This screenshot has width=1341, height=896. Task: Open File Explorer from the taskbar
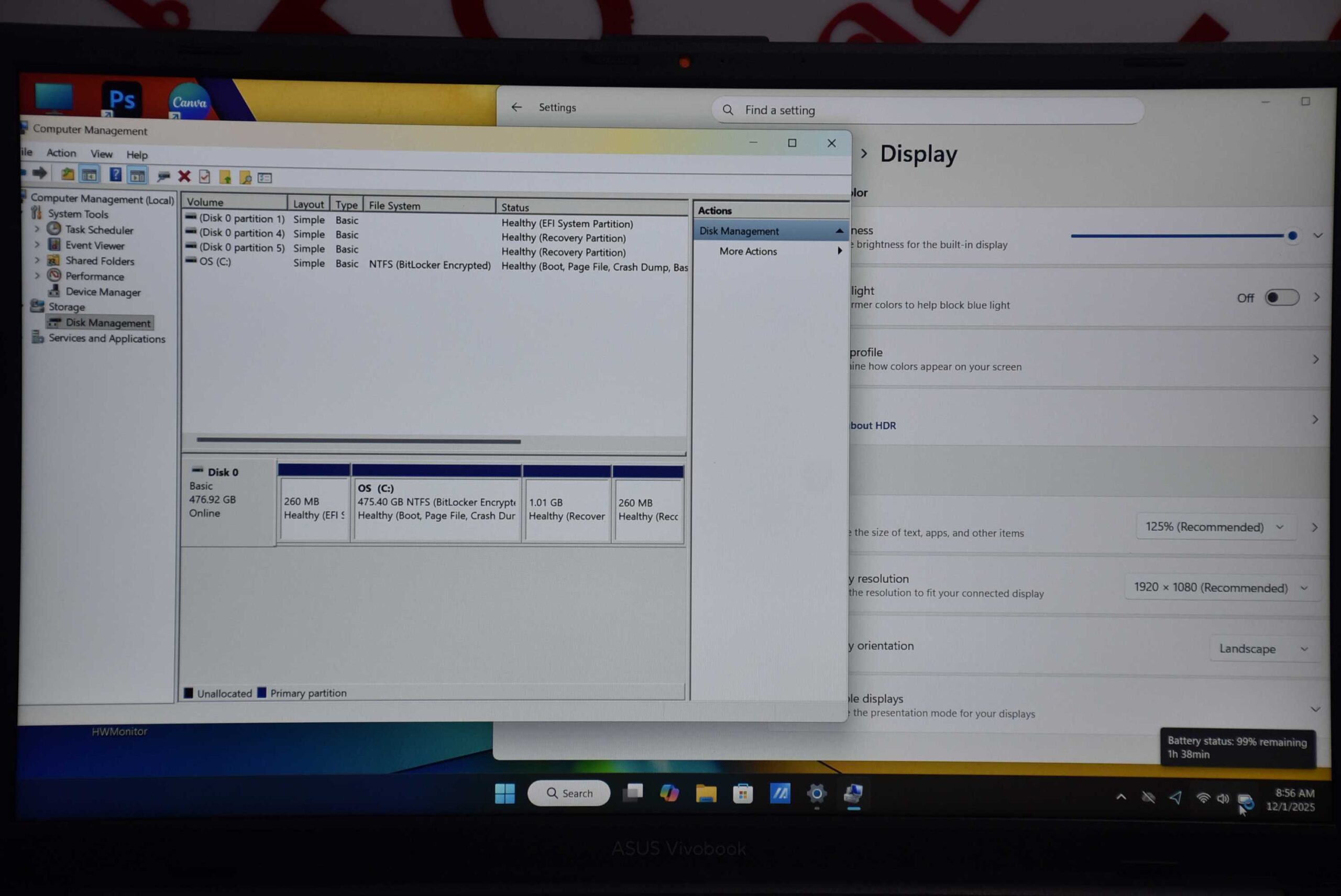tap(706, 794)
